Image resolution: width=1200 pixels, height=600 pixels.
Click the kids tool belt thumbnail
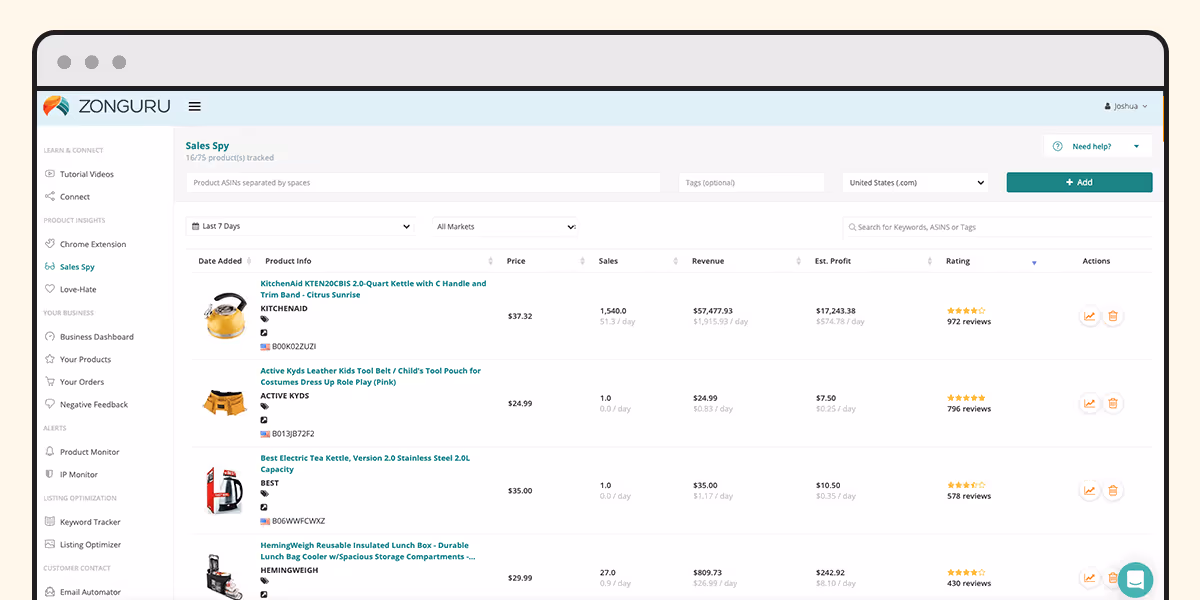pos(225,402)
